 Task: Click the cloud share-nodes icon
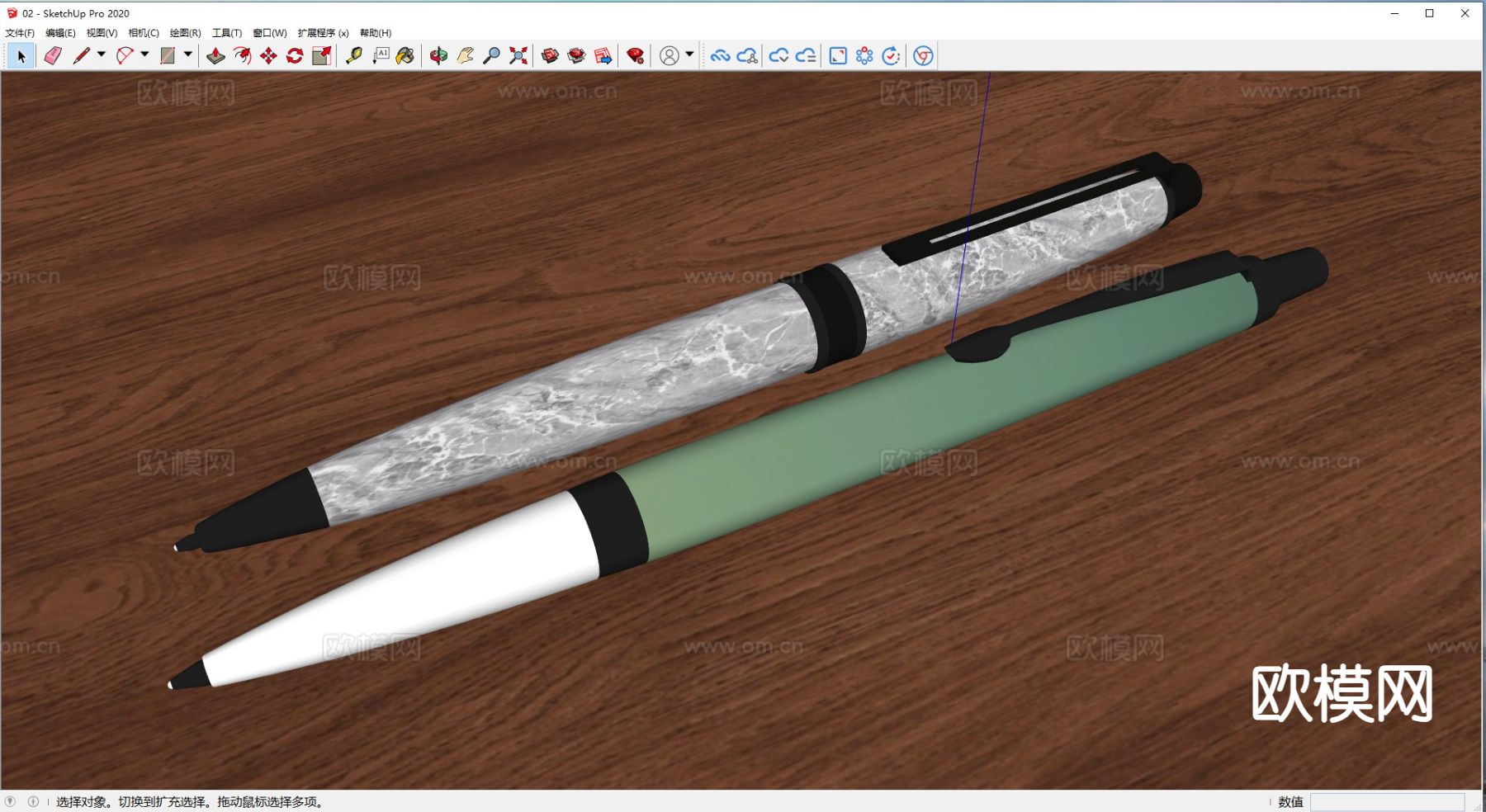[747, 56]
